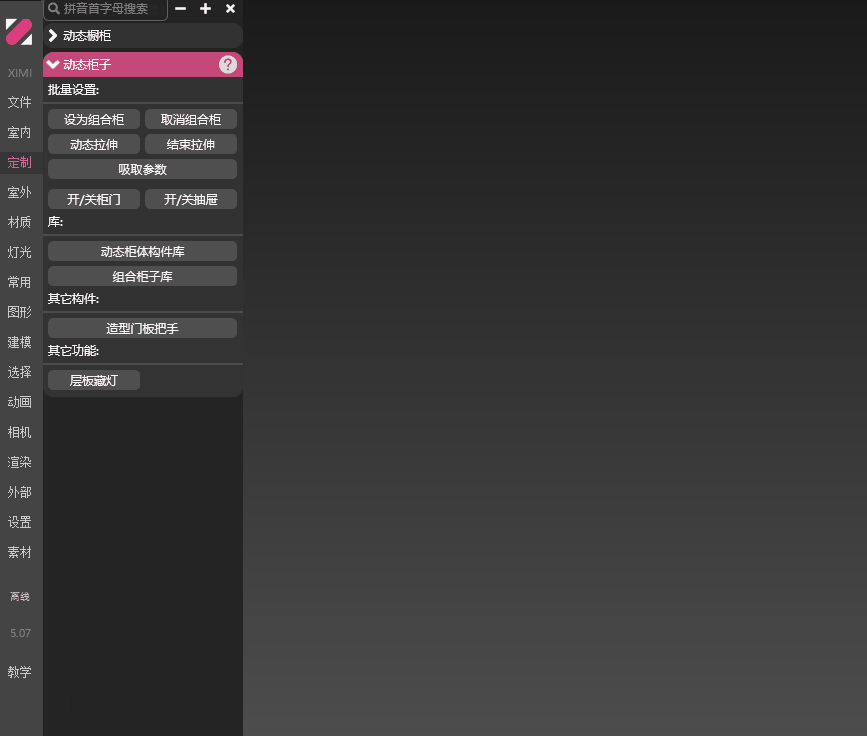The width and height of the screenshot is (867, 736).
Task: Click the help question mark icon
Action: tap(228, 65)
